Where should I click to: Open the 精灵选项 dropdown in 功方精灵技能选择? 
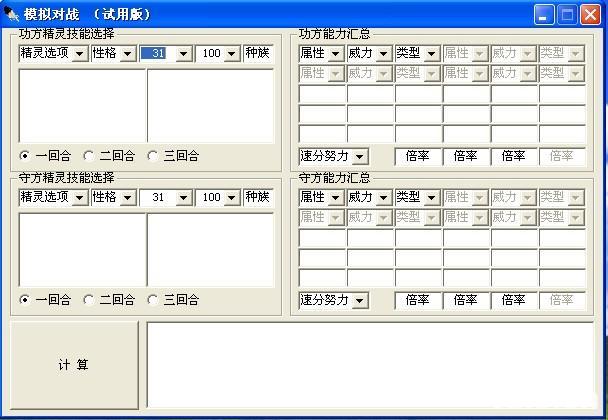[79, 54]
